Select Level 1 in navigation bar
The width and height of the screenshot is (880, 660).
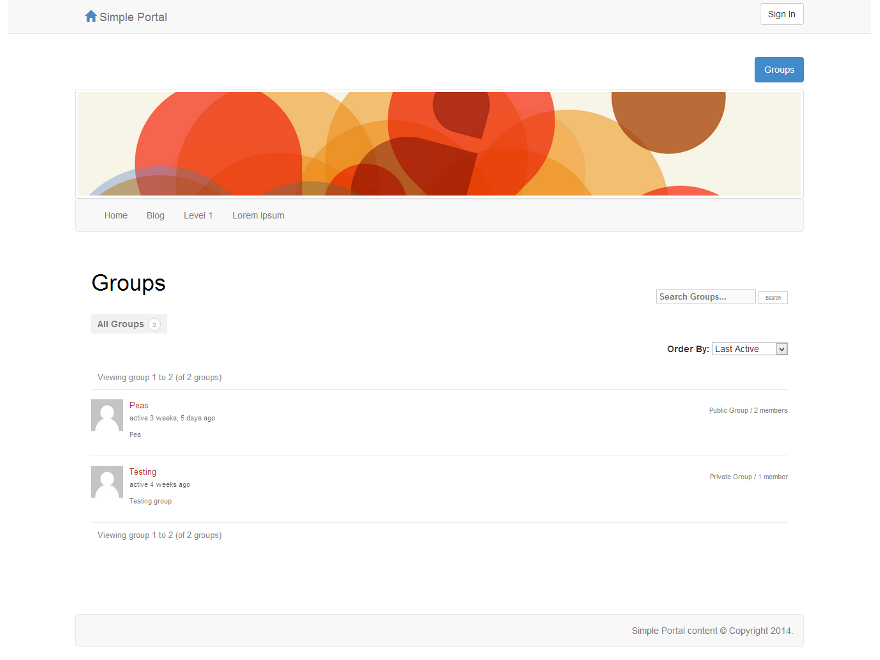click(x=198, y=216)
